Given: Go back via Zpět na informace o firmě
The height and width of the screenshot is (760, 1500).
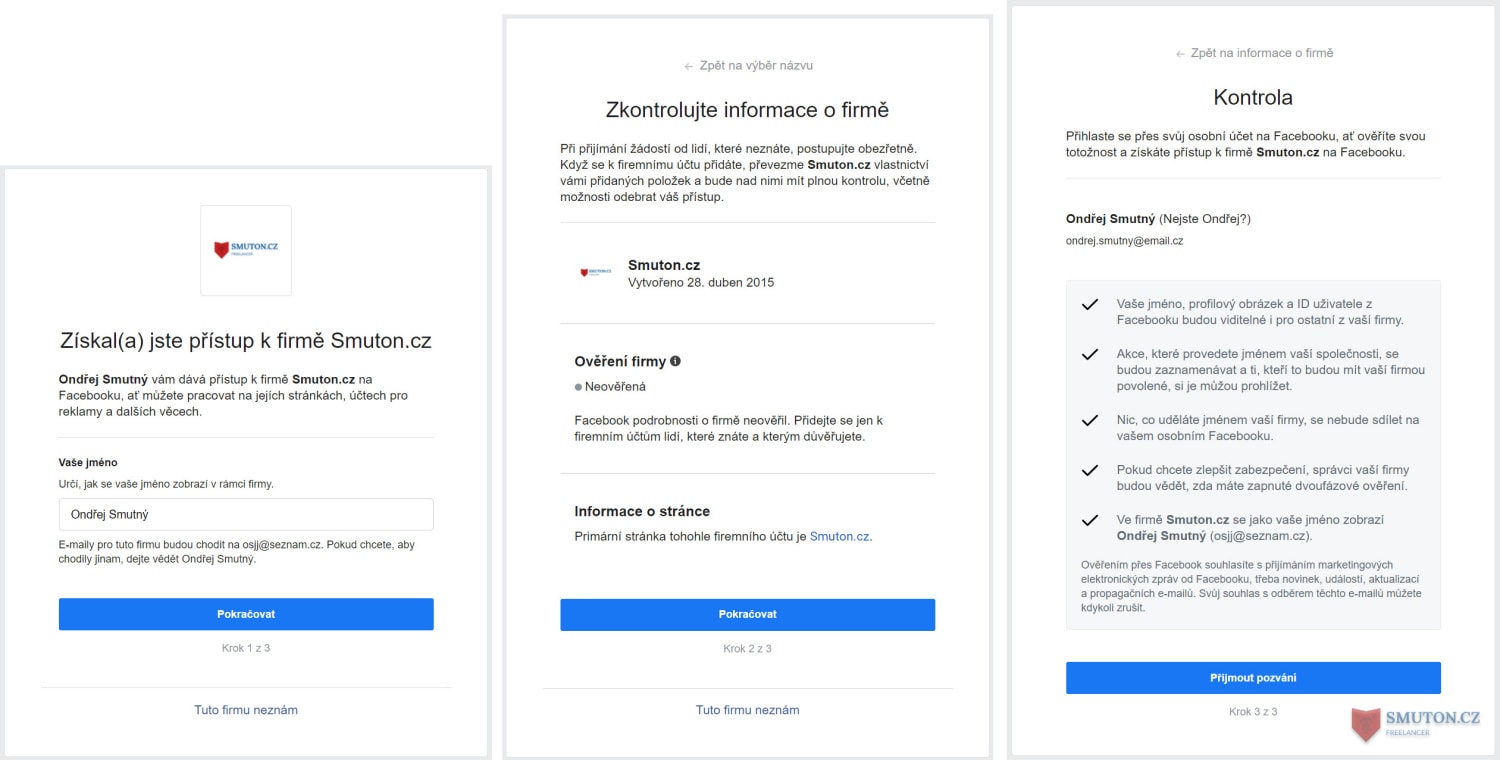Looking at the screenshot, I should [x=1254, y=53].
